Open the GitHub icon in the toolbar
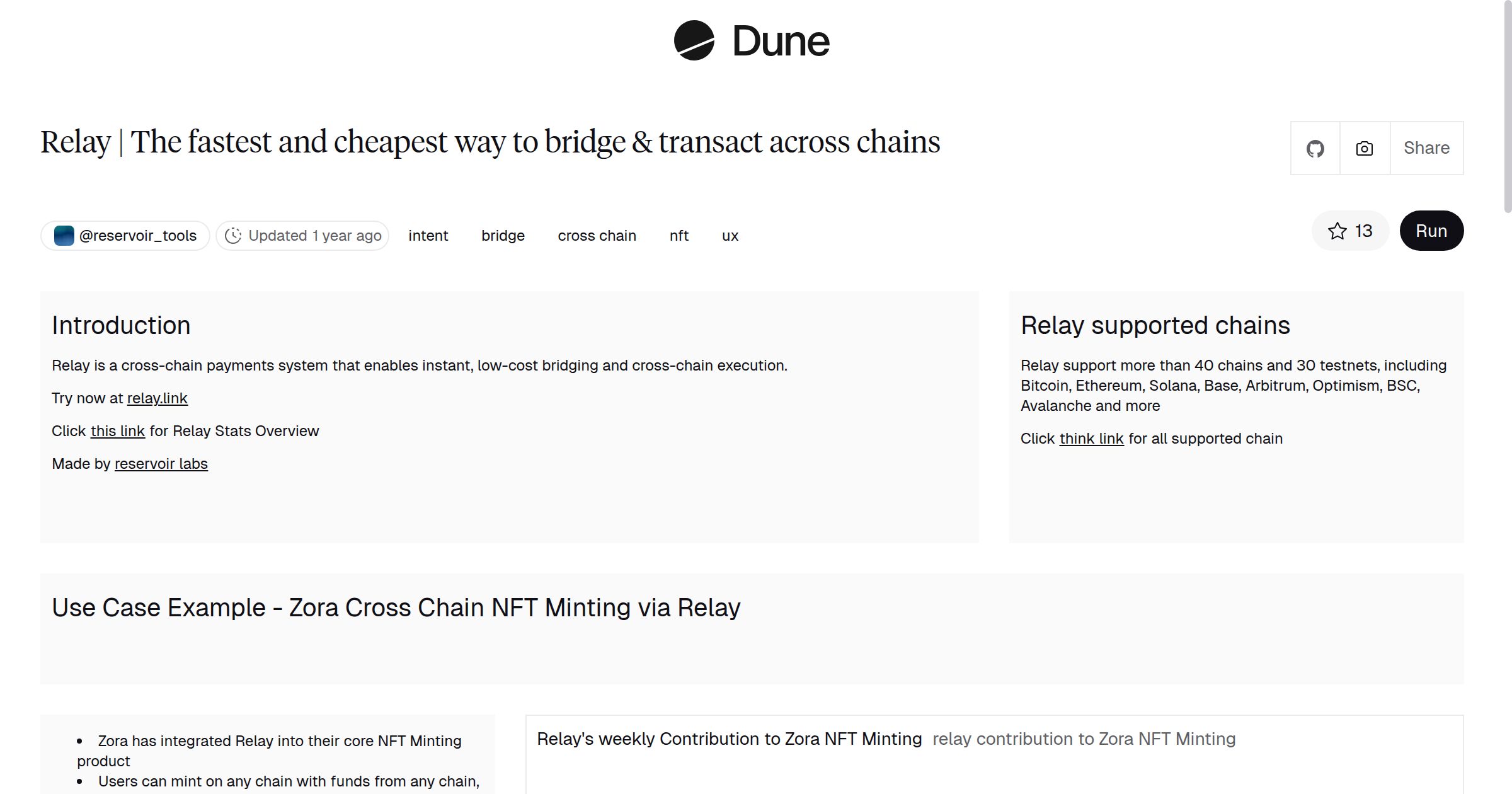Image resolution: width=1512 pixels, height=794 pixels. [x=1315, y=147]
